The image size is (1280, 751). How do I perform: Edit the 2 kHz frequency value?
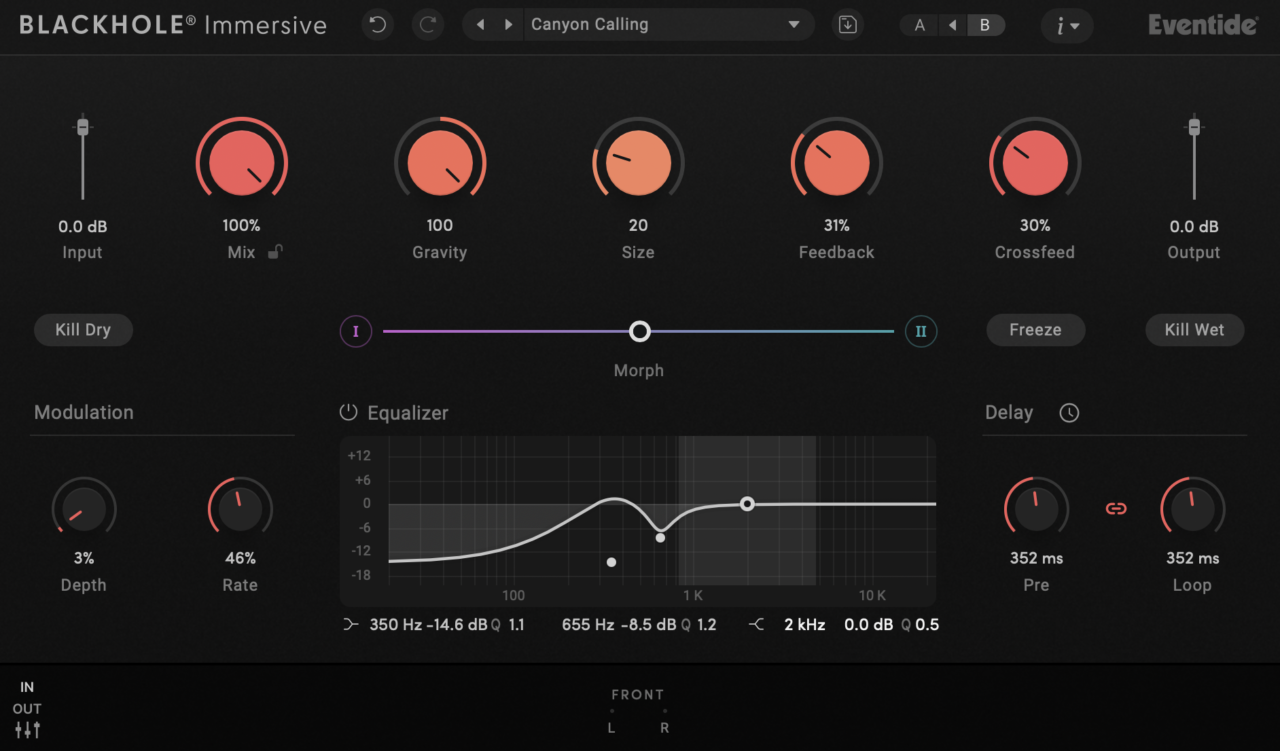tap(805, 625)
